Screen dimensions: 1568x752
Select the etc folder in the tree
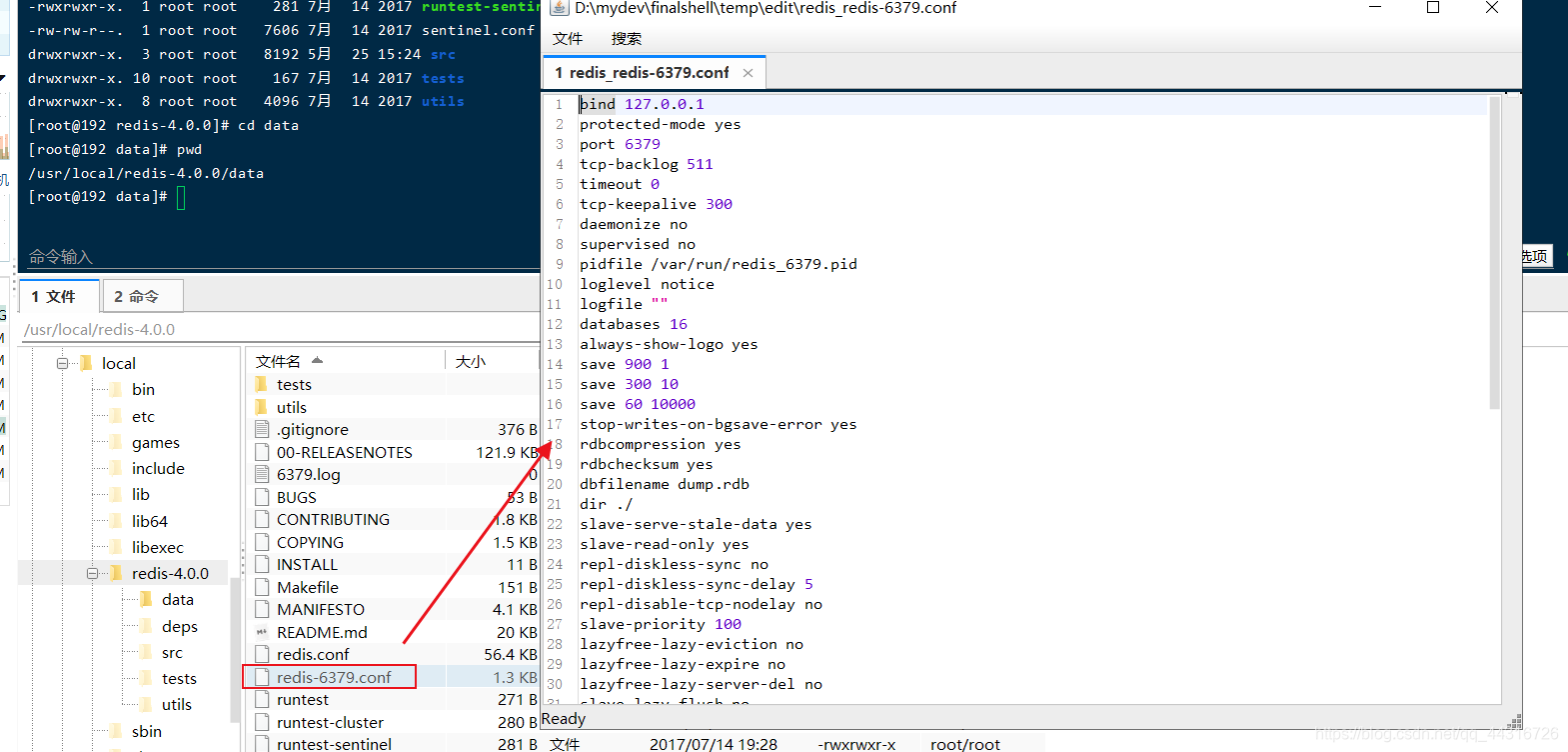143,416
